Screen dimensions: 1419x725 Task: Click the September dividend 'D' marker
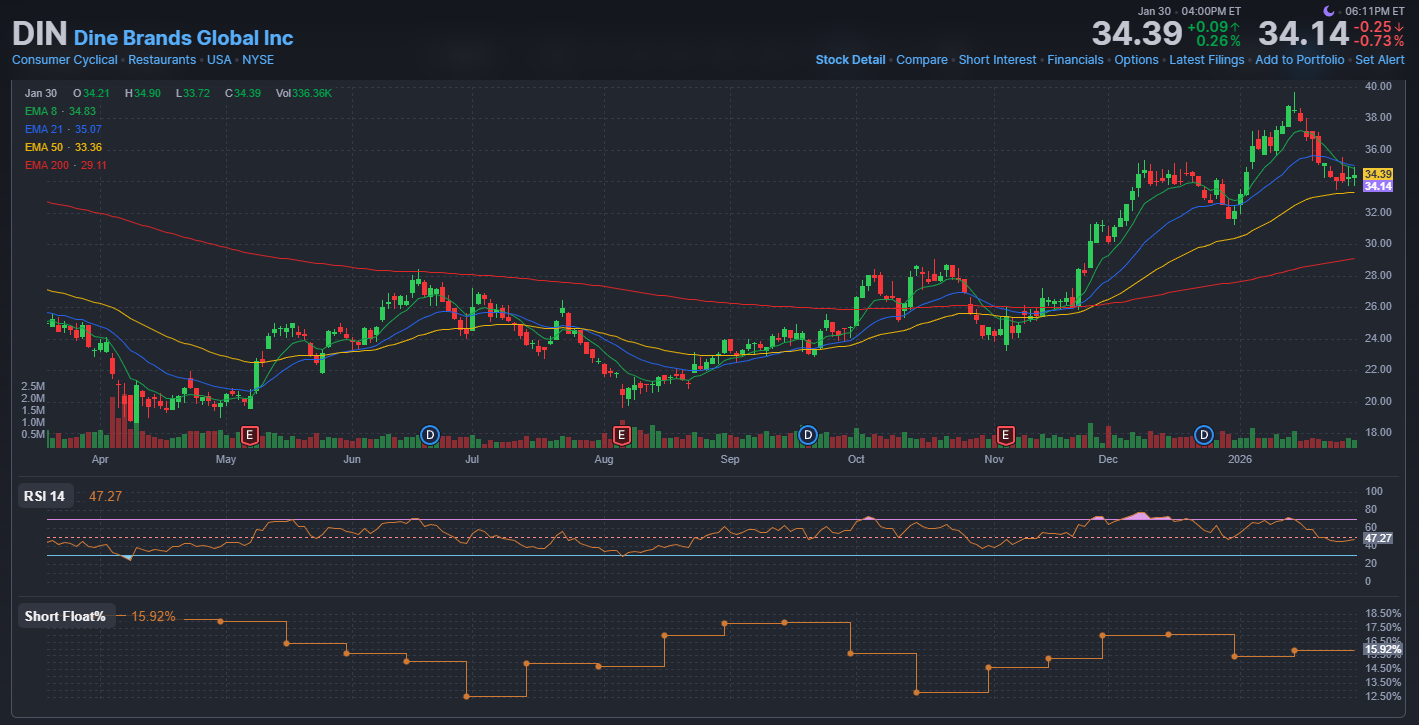(x=808, y=434)
